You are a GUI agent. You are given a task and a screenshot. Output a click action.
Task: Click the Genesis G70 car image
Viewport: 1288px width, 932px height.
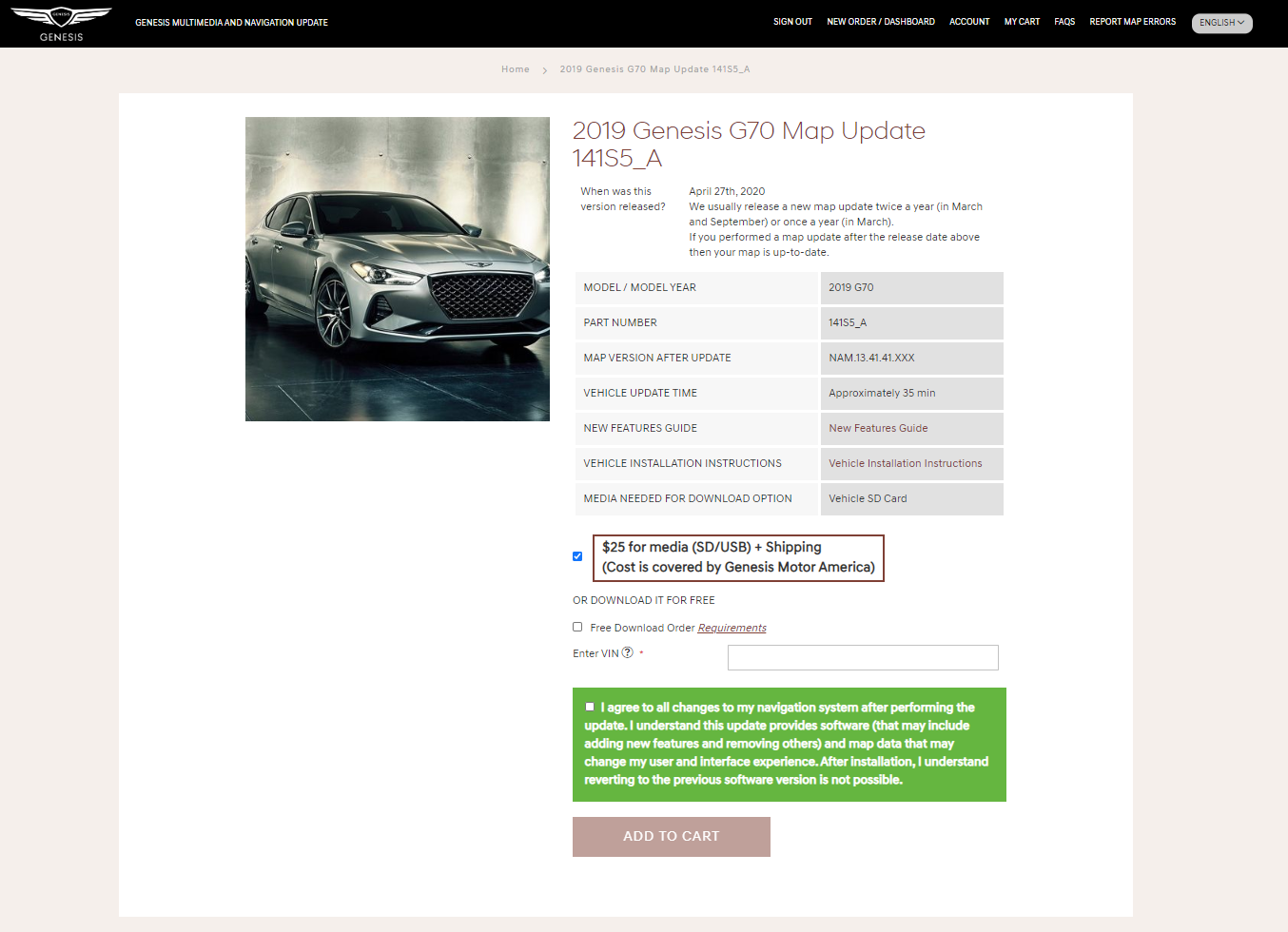click(398, 269)
